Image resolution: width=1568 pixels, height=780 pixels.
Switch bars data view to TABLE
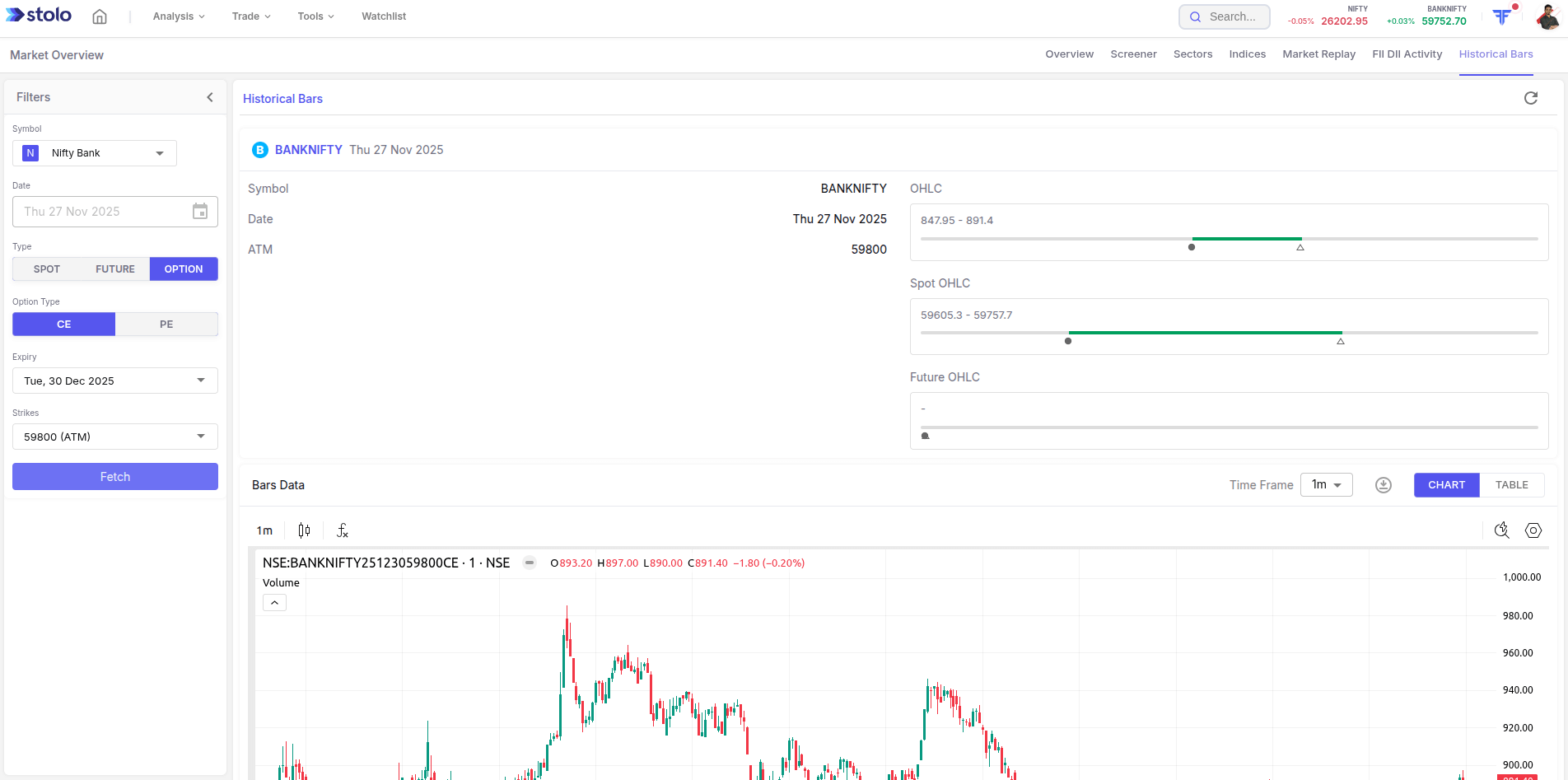coord(1511,485)
